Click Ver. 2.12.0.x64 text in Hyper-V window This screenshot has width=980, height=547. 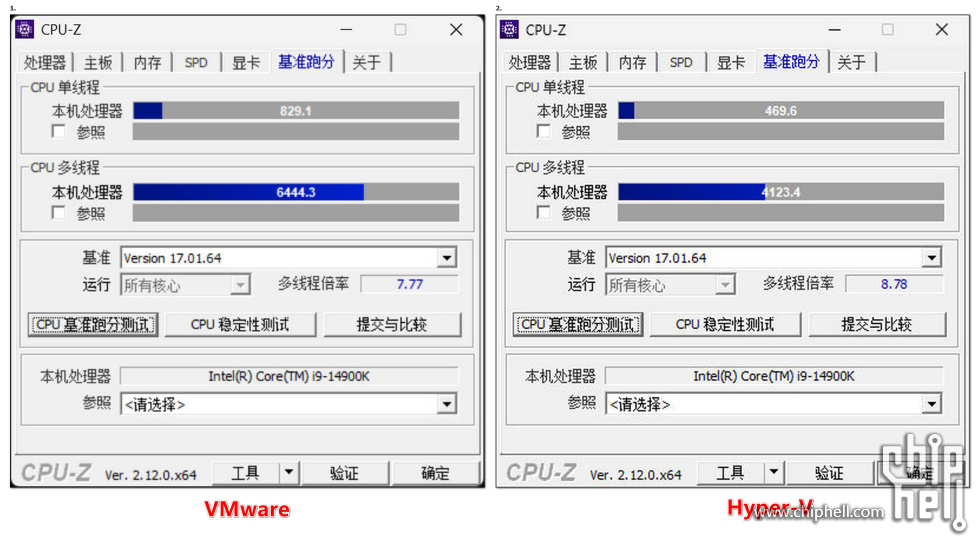coord(636,475)
